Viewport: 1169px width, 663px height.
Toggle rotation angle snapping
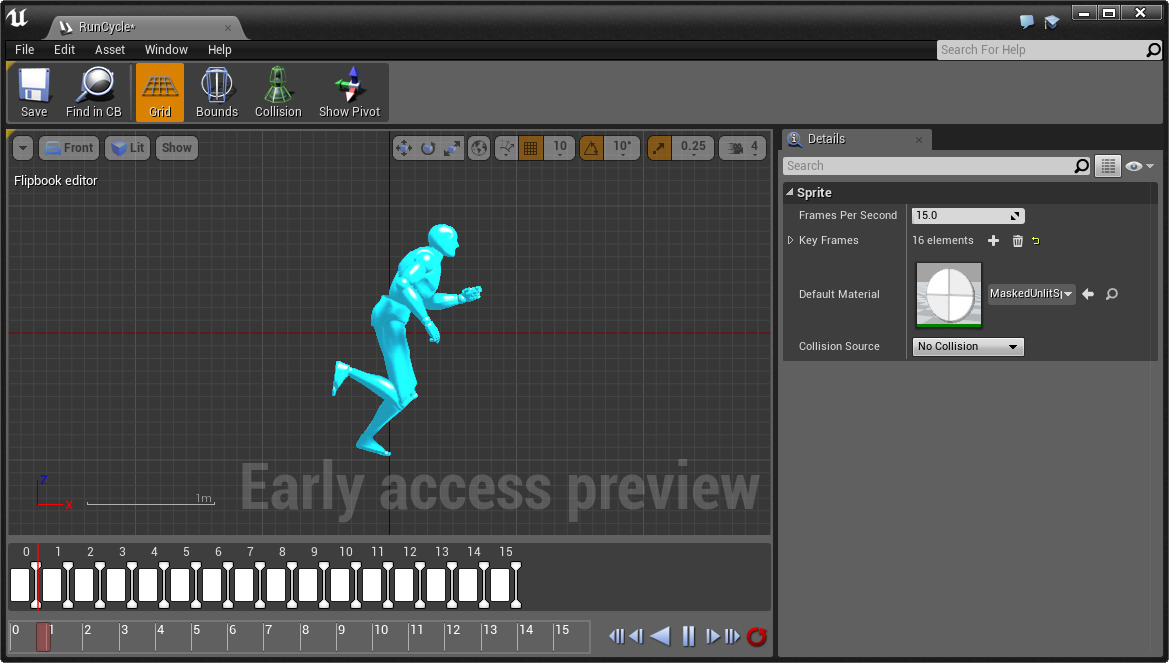(591, 148)
